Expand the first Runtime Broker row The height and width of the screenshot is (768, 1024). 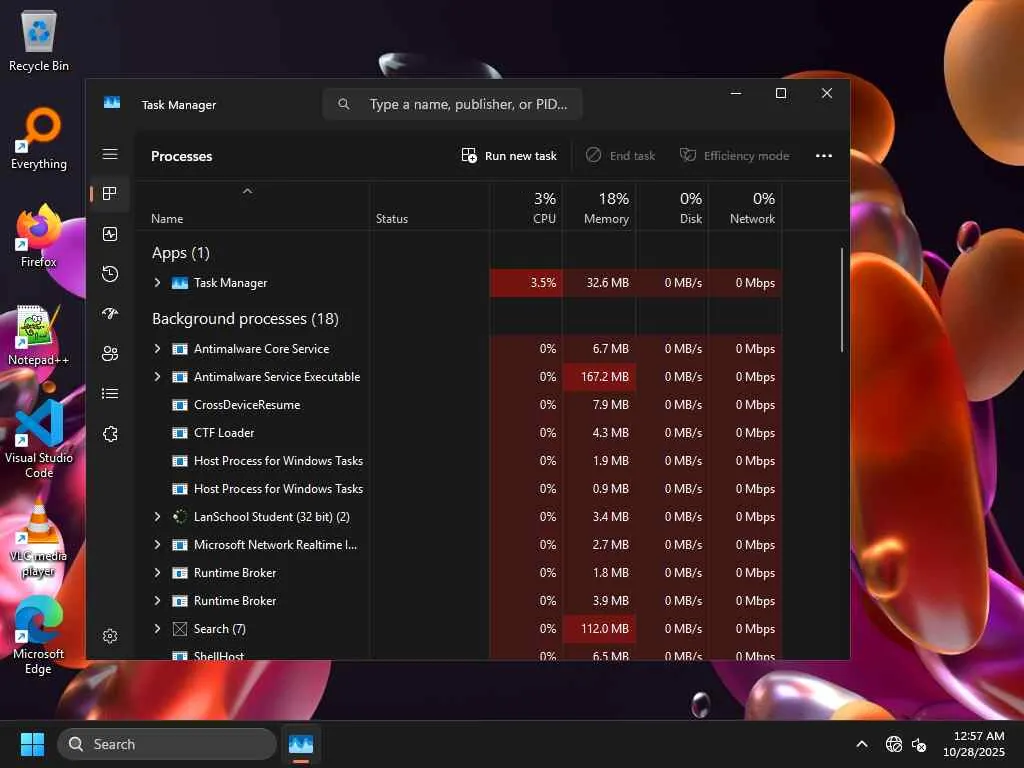(x=157, y=572)
